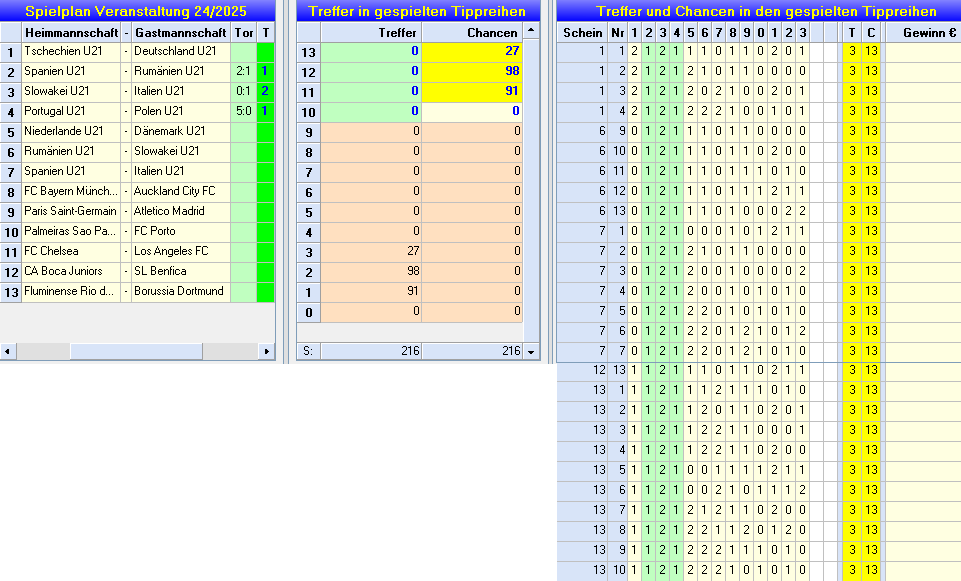Screen dimensions: 961x581
Task: Click the left scroll arrow under Spielplan table
Action: [7, 351]
